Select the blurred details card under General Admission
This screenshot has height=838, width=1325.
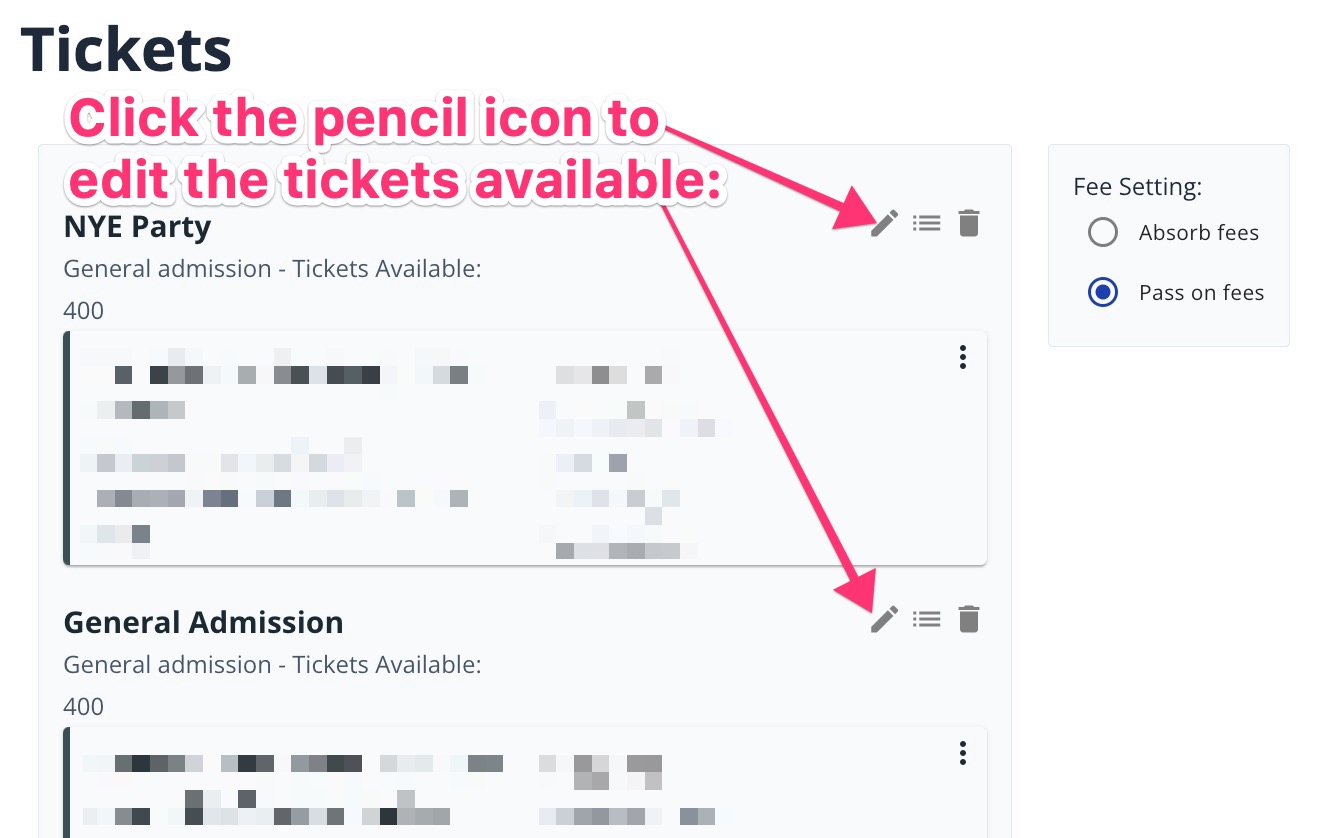coord(525,782)
